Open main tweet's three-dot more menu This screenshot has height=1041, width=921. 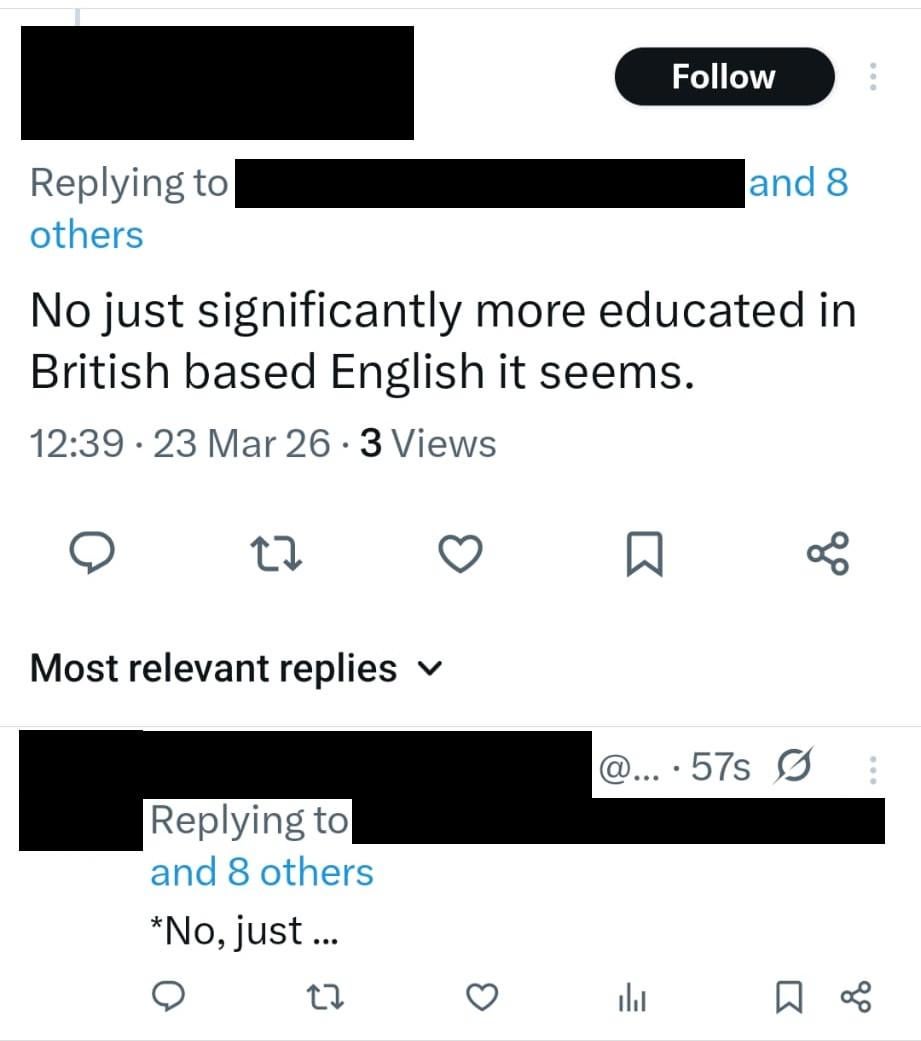[872, 77]
